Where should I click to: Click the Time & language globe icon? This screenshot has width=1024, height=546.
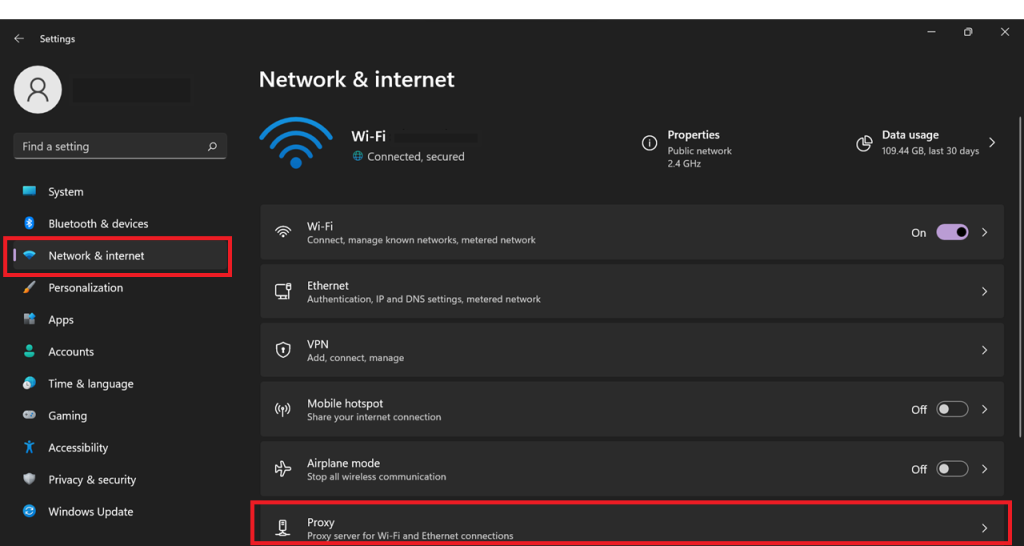click(29, 383)
